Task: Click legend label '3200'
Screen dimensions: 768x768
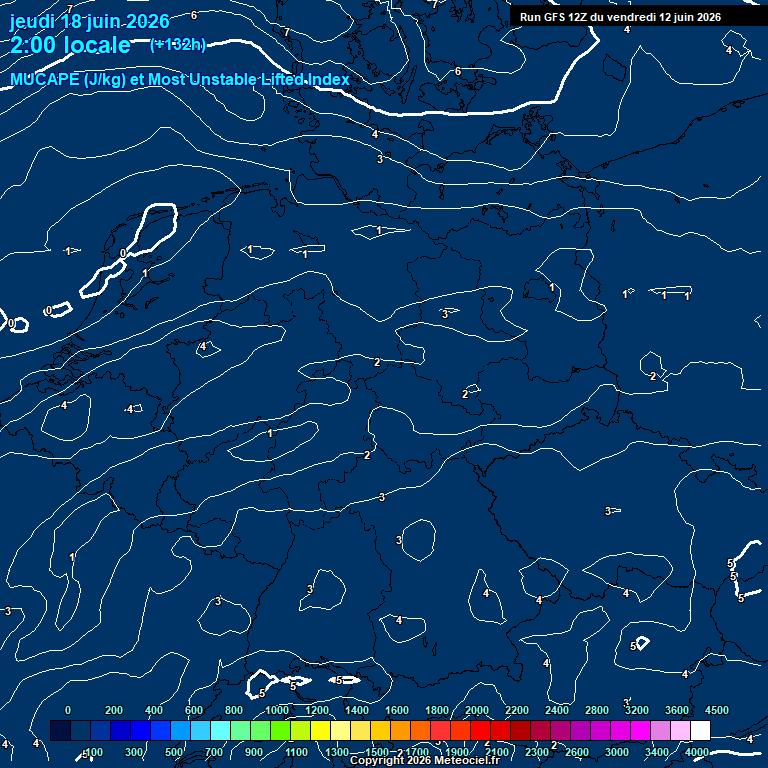Action: 637,710
